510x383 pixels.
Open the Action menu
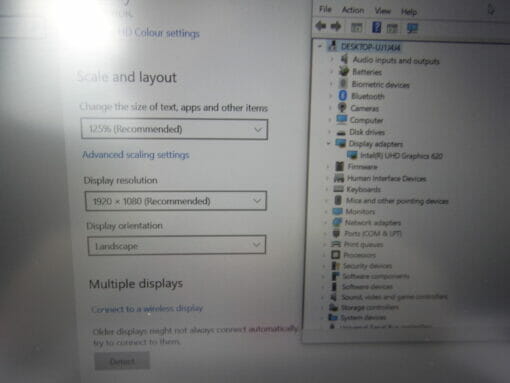pyautogui.click(x=353, y=11)
